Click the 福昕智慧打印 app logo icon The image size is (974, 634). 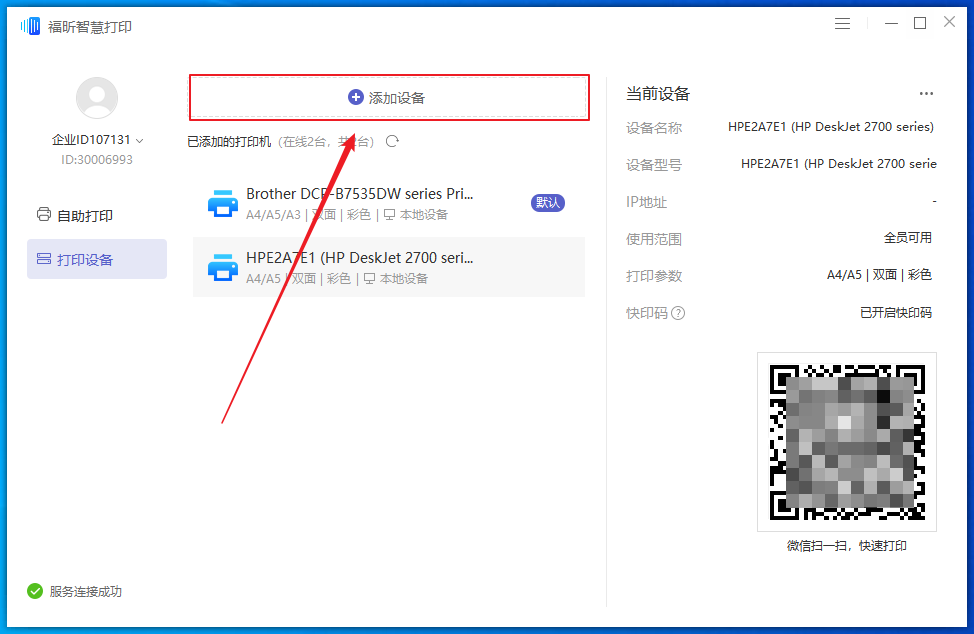(28, 23)
